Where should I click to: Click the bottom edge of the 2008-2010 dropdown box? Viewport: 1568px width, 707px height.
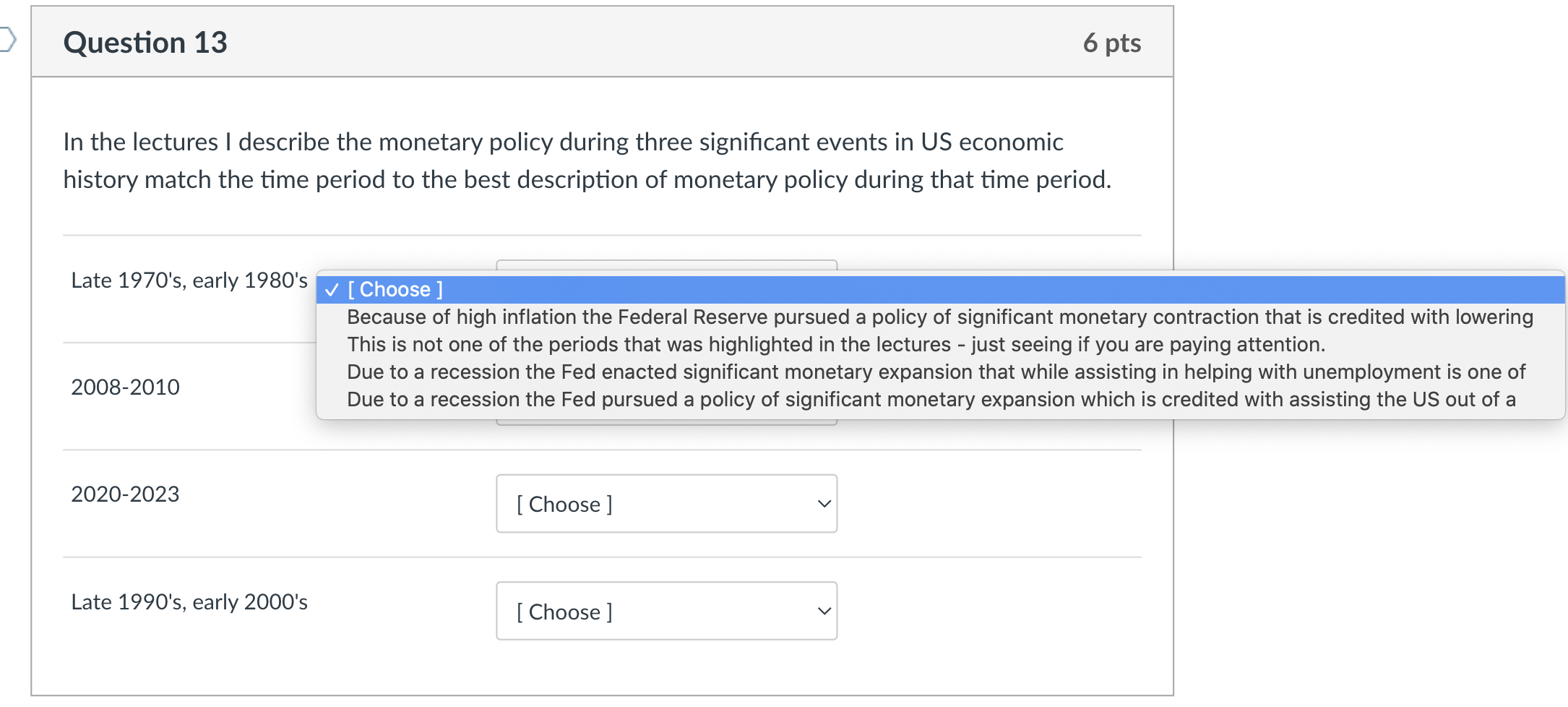(666, 422)
